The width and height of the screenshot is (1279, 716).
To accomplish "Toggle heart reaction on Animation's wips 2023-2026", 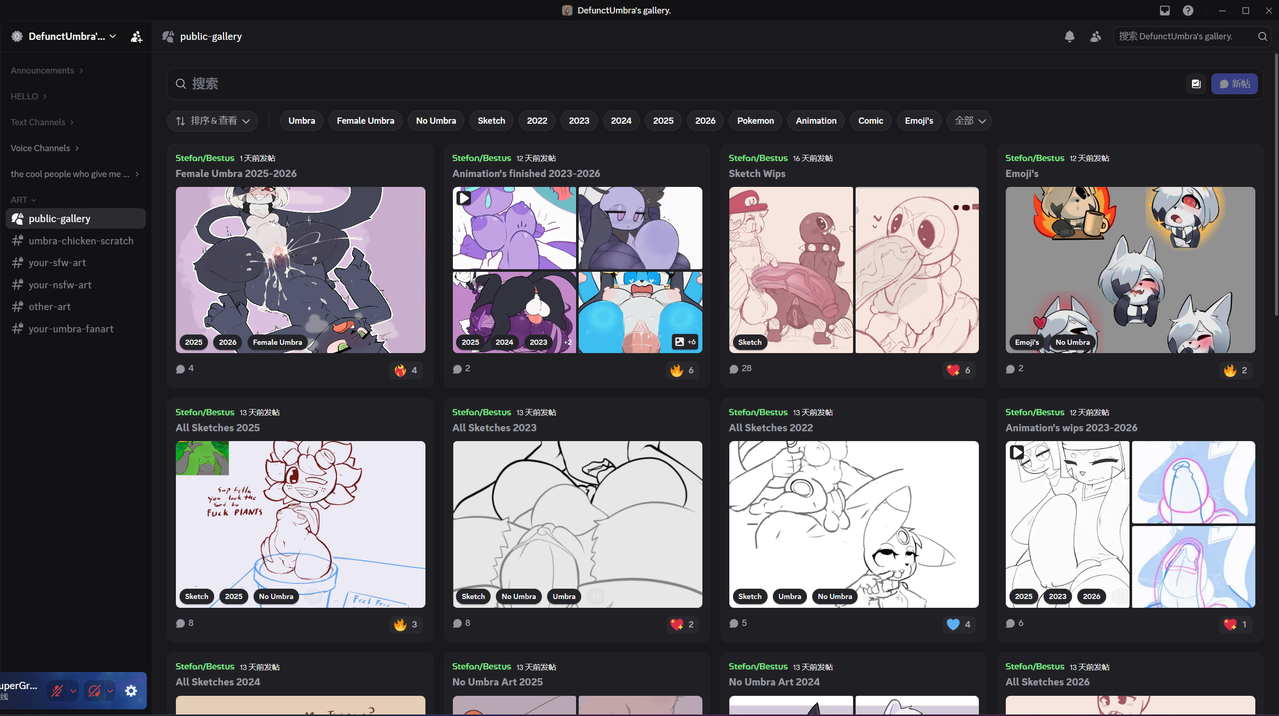I will point(1236,624).
